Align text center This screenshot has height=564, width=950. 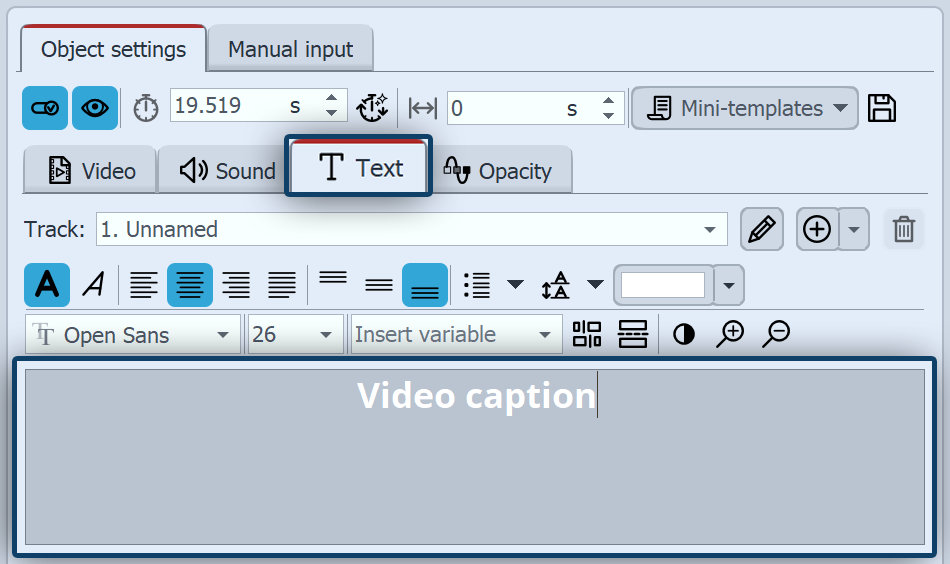point(190,285)
